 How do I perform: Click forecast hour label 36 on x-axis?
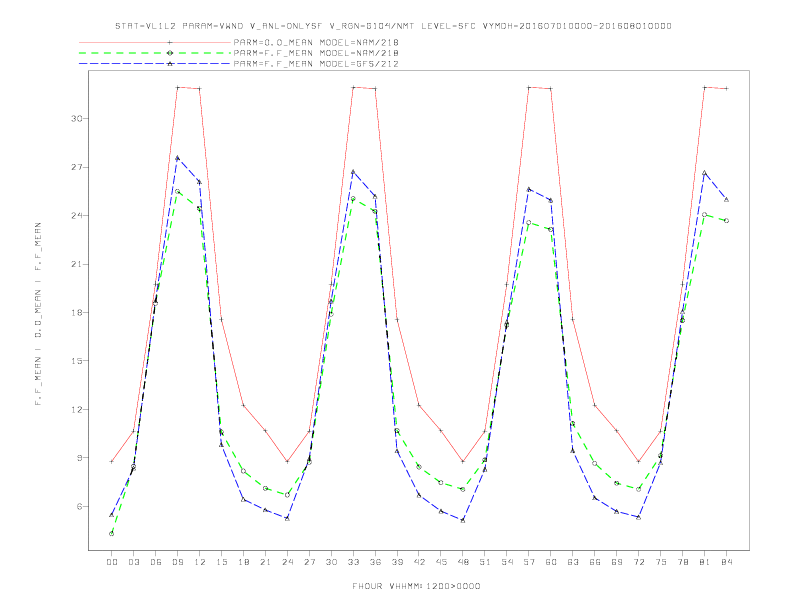pos(375,562)
